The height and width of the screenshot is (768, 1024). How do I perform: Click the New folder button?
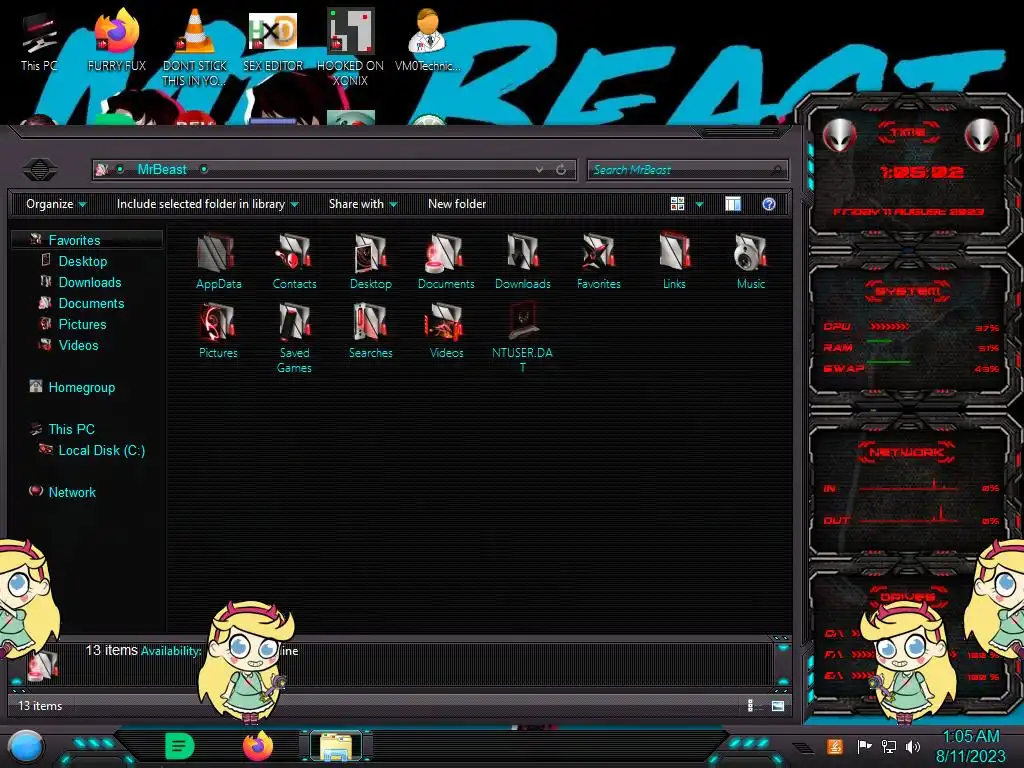[x=457, y=204]
